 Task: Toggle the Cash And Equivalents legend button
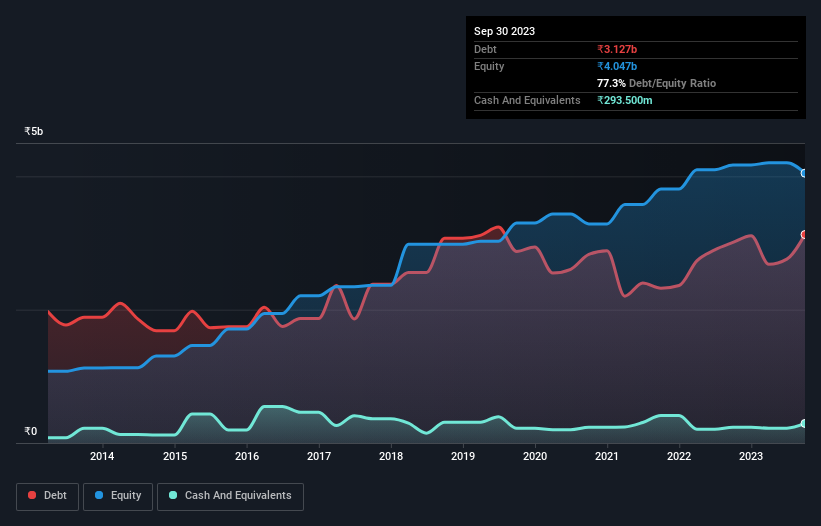click(230, 496)
